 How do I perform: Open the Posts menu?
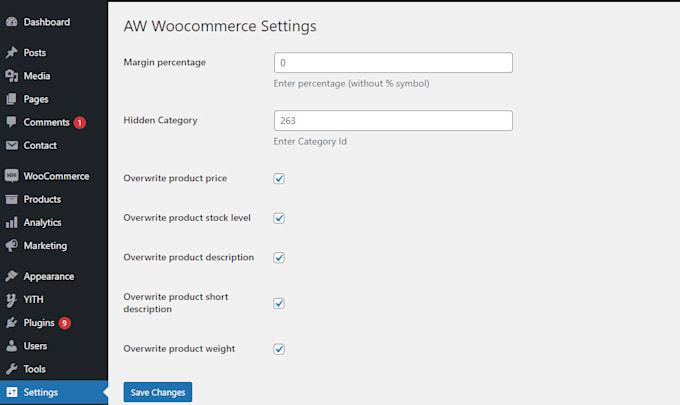54,52
